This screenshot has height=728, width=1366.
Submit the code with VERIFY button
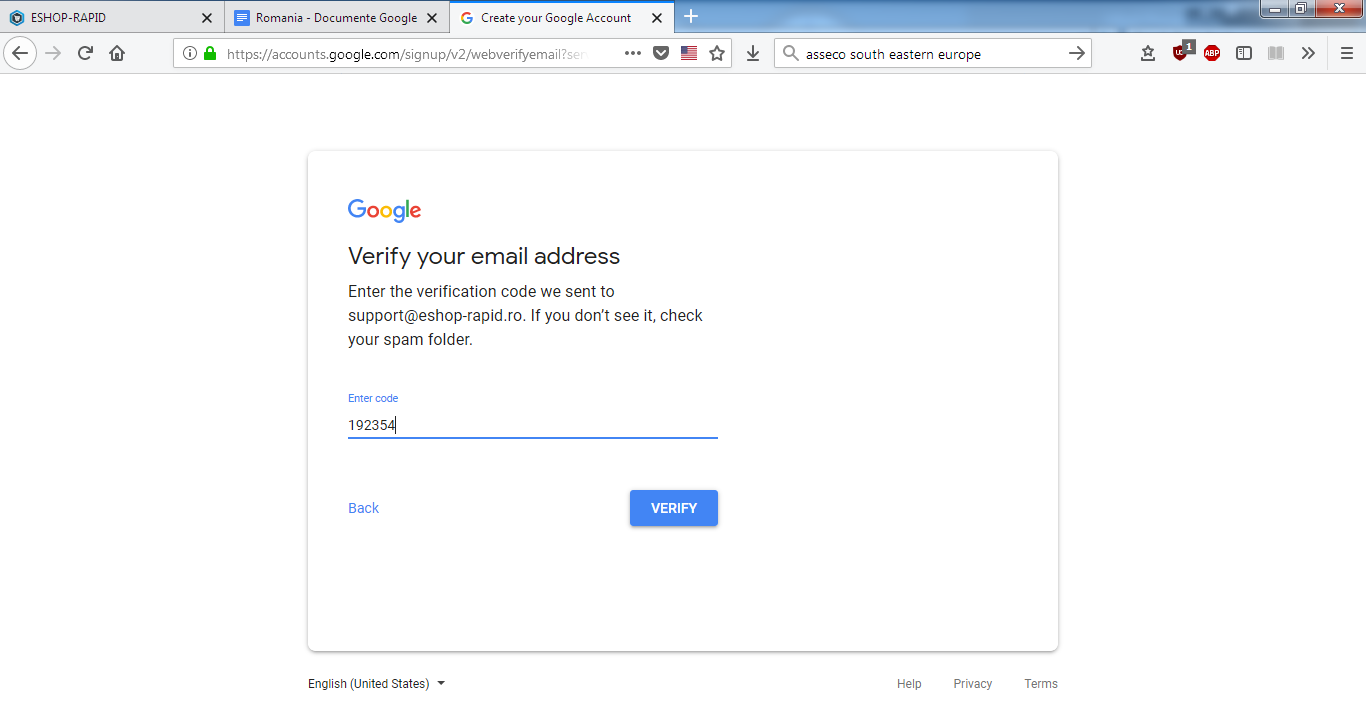(x=674, y=508)
